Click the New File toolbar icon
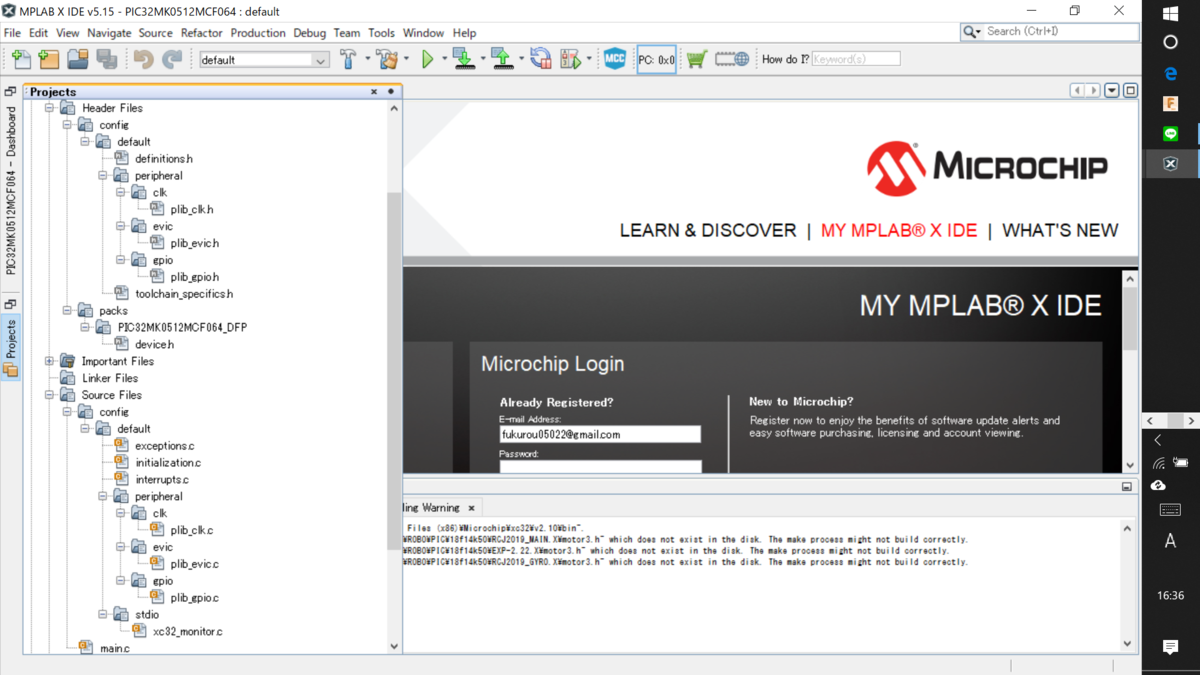 tap(21, 60)
